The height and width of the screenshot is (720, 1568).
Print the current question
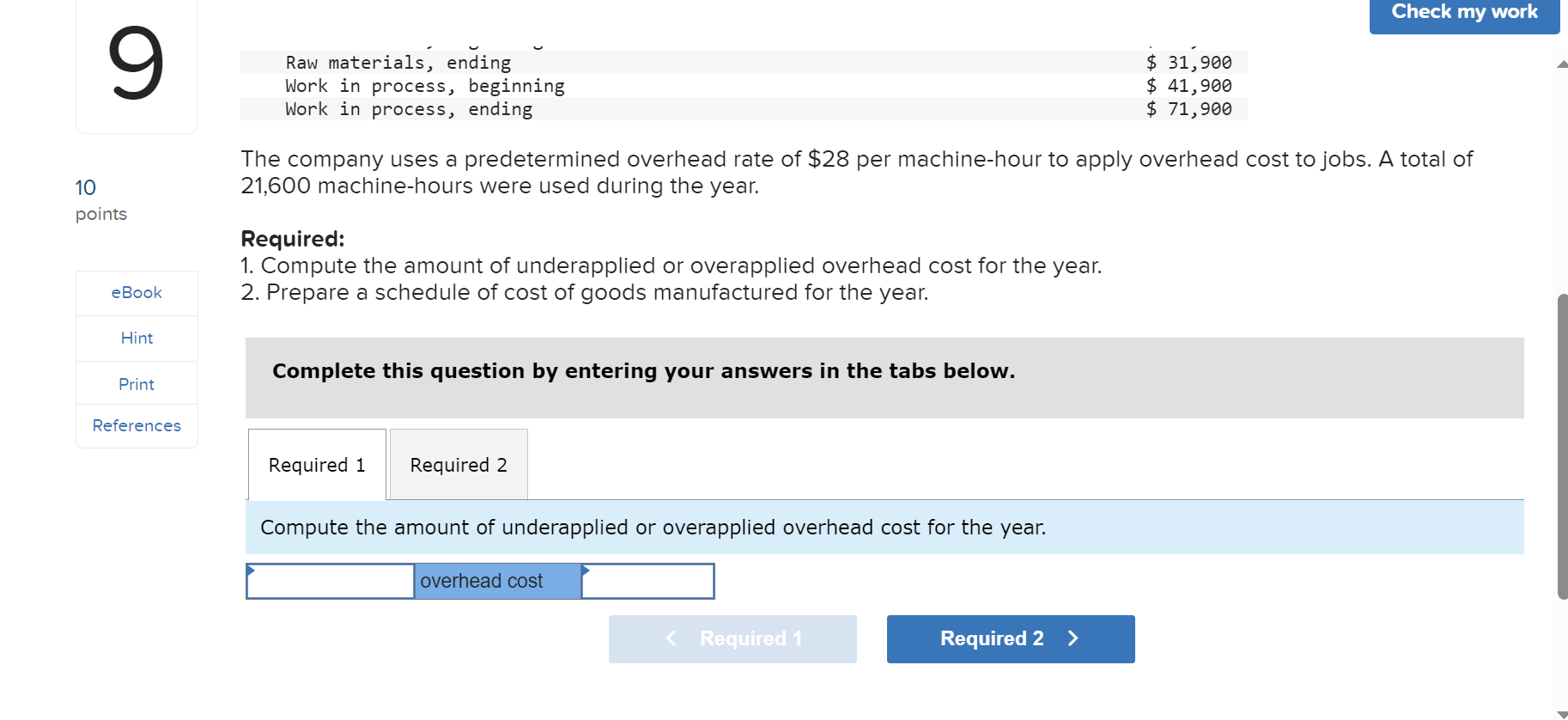[x=136, y=383]
